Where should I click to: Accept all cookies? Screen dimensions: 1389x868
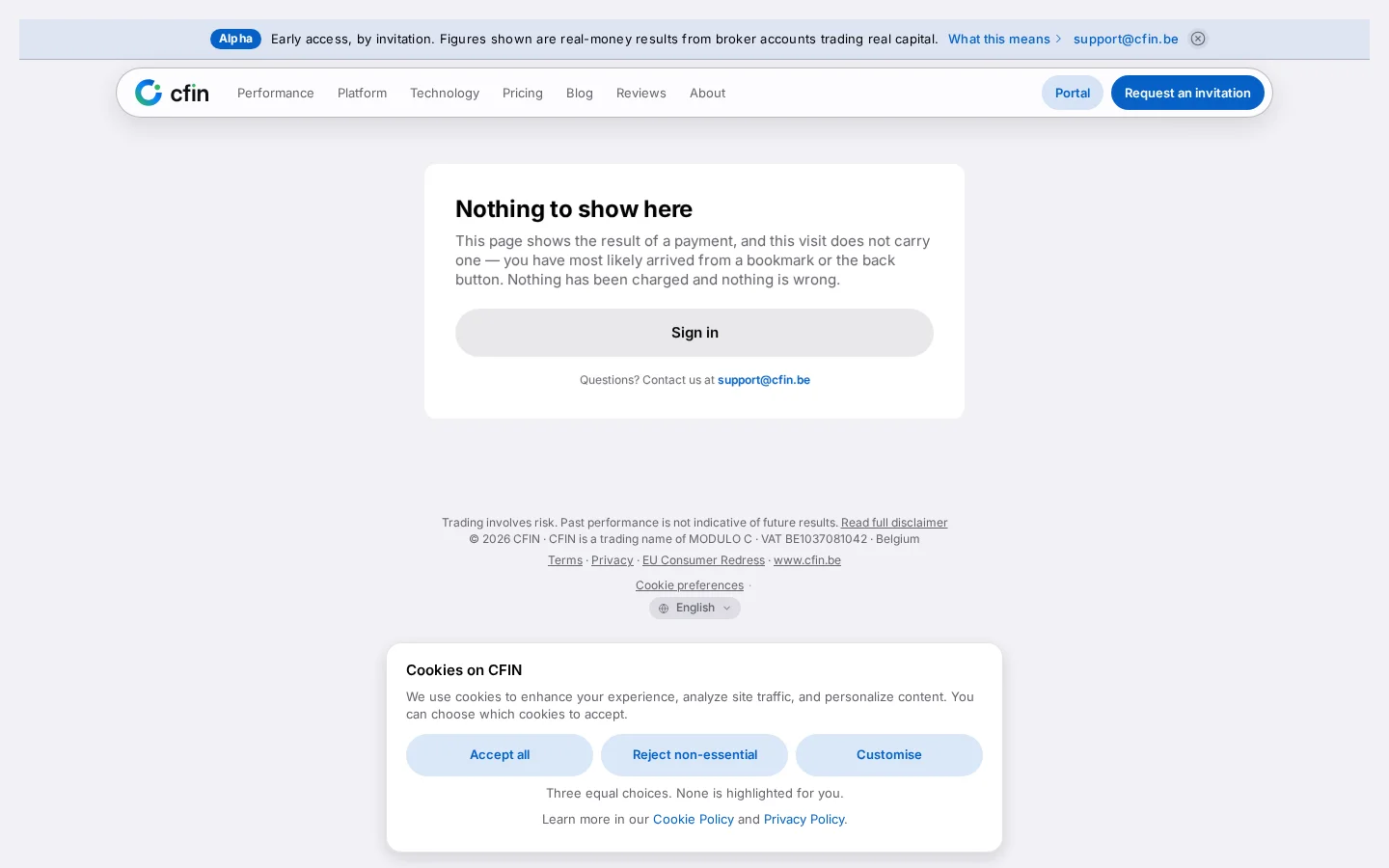tap(500, 755)
